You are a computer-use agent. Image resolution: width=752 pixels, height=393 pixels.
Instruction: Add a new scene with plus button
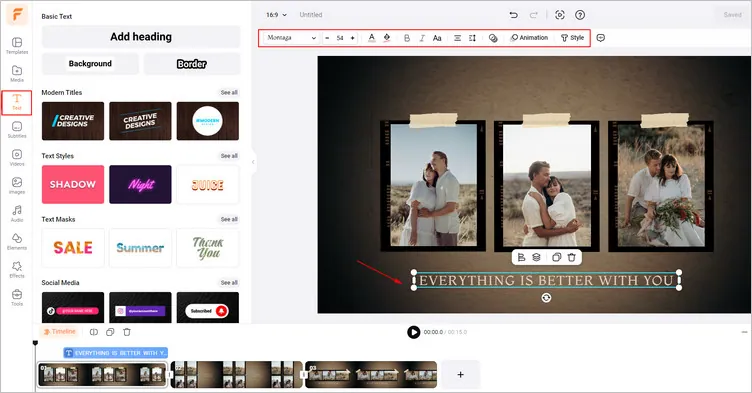(x=460, y=374)
